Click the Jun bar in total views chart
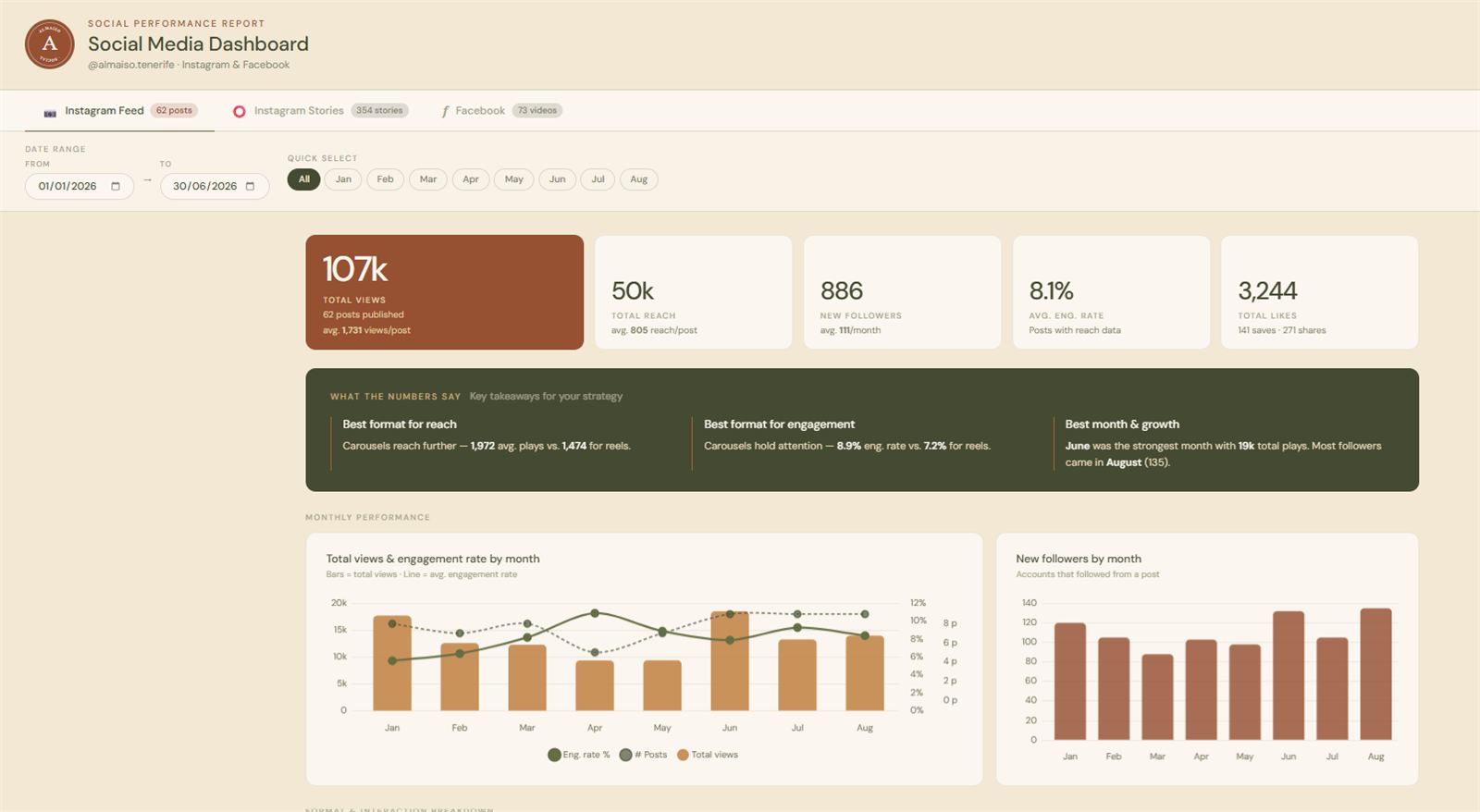 pos(730,660)
